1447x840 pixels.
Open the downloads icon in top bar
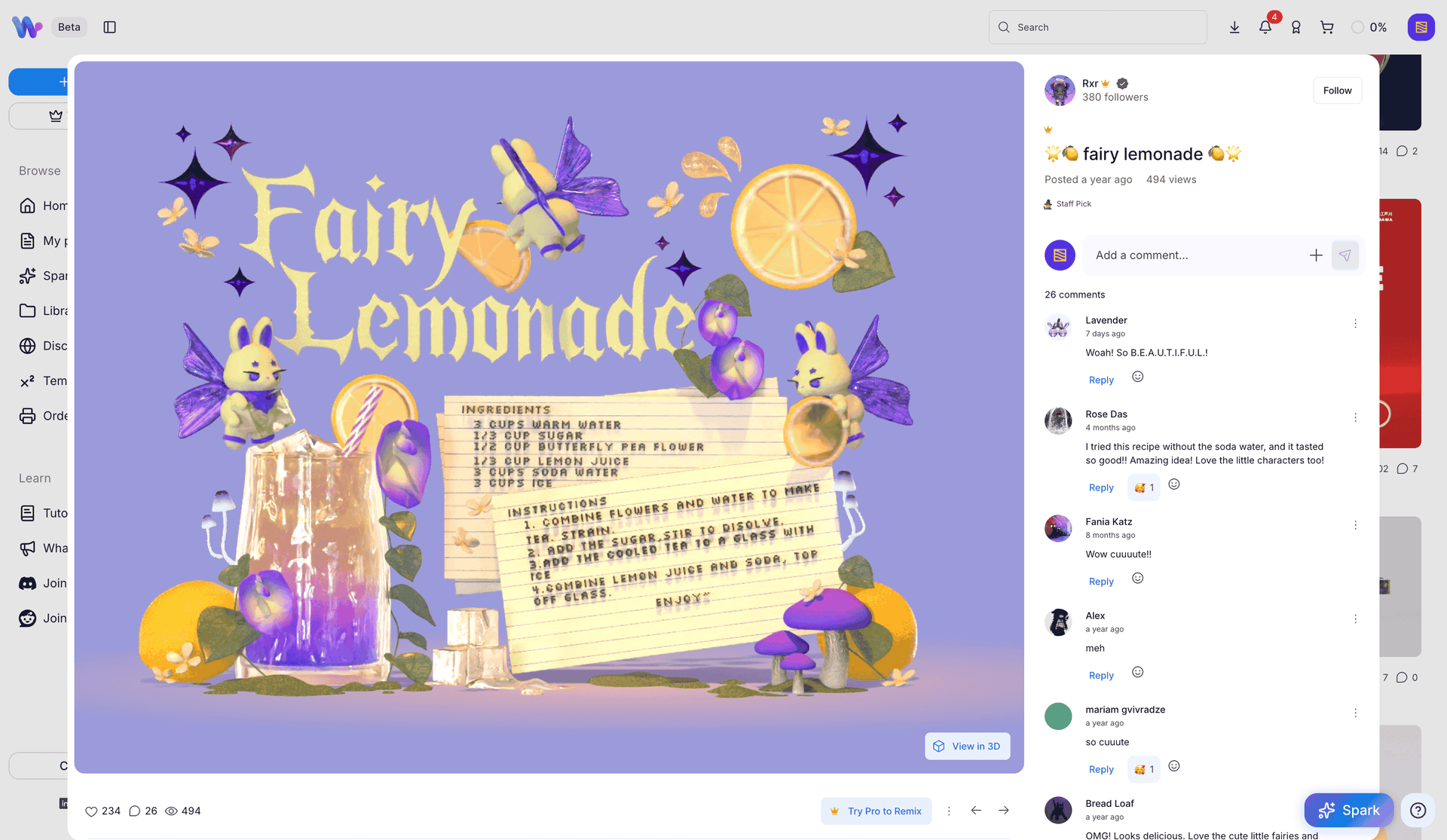1234,27
